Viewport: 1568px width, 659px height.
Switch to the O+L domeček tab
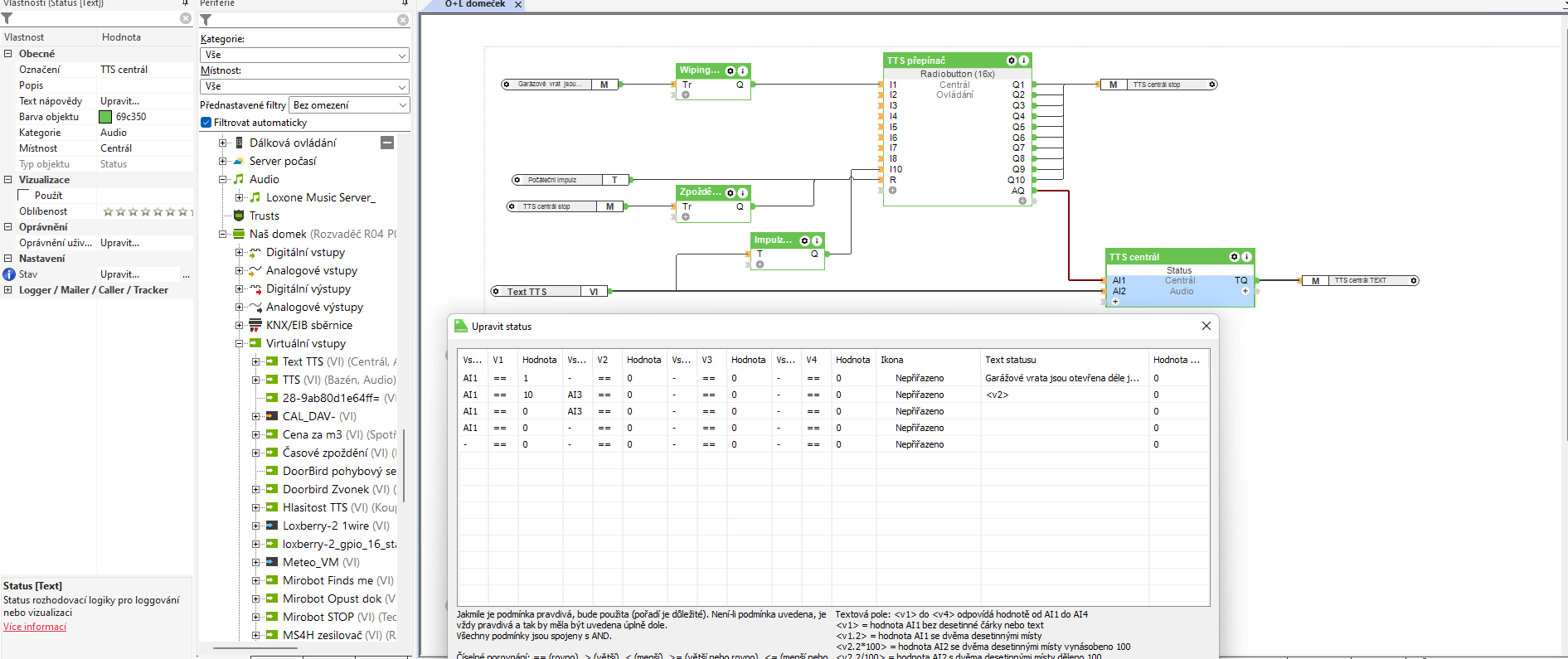(x=474, y=4)
